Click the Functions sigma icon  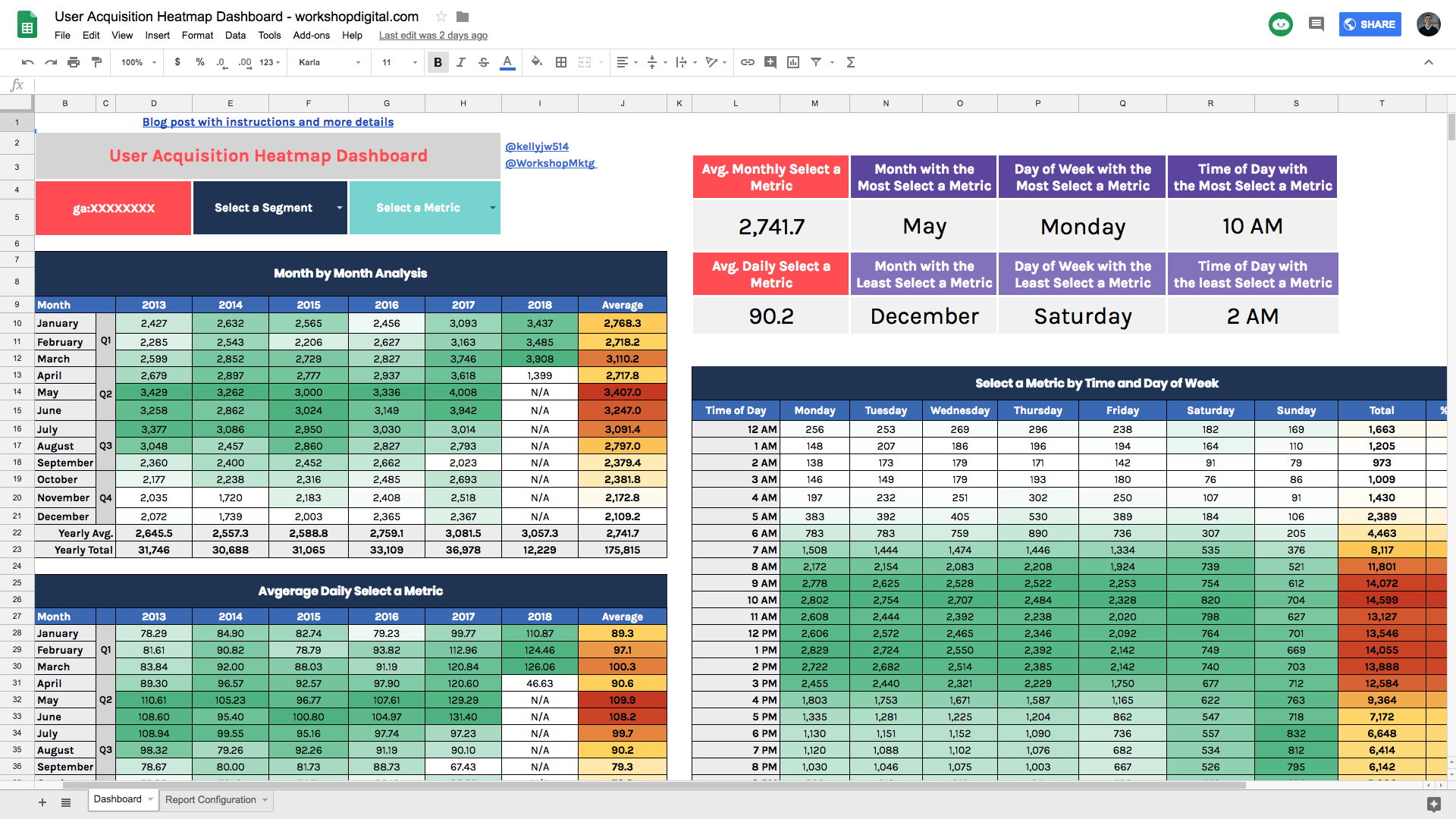[x=851, y=62]
